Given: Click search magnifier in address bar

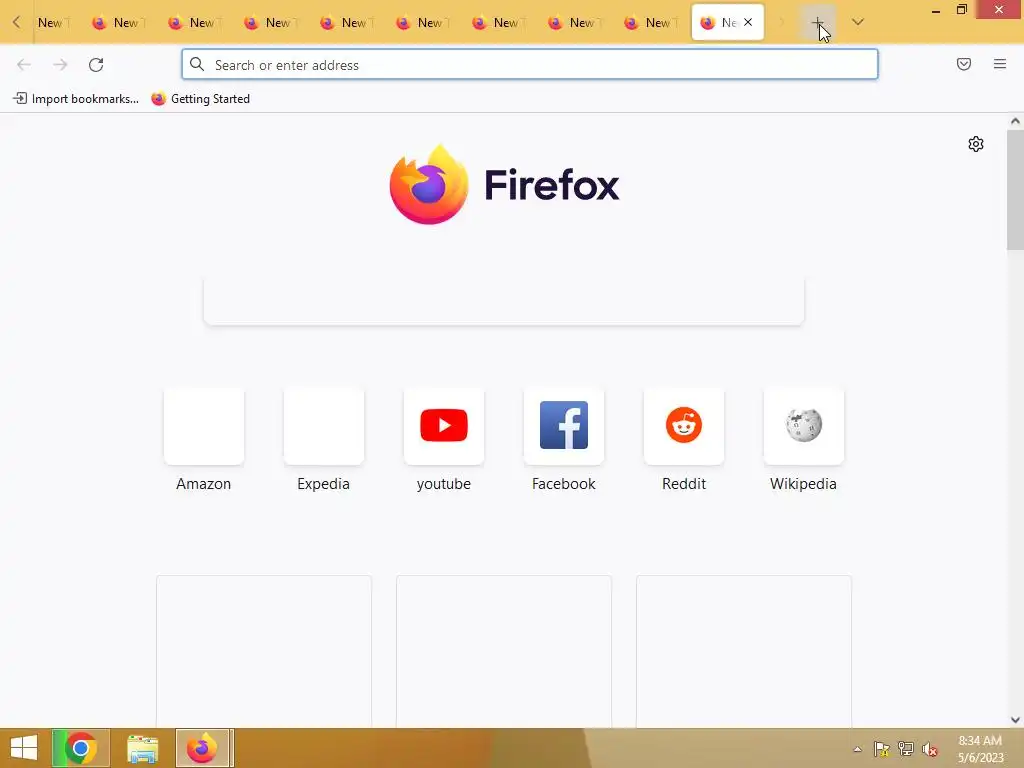Looking at the screenshot, I should point(197,64).
